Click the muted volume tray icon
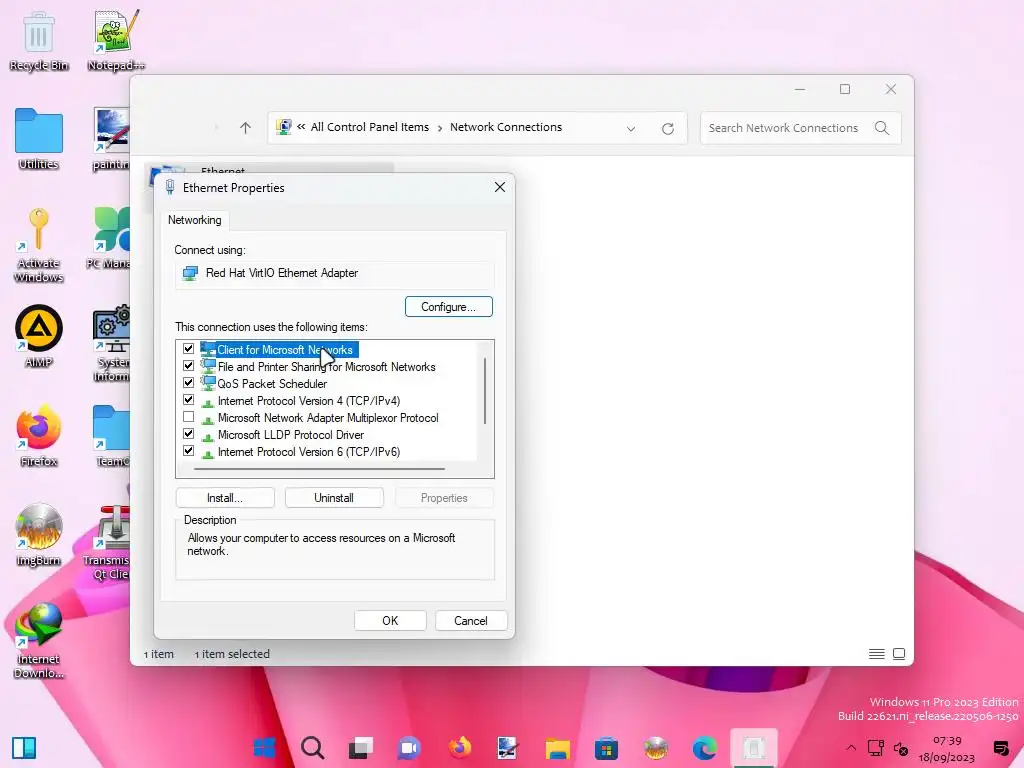The width and height of the screenshot is (1024, 768). (x=901, y=748)
